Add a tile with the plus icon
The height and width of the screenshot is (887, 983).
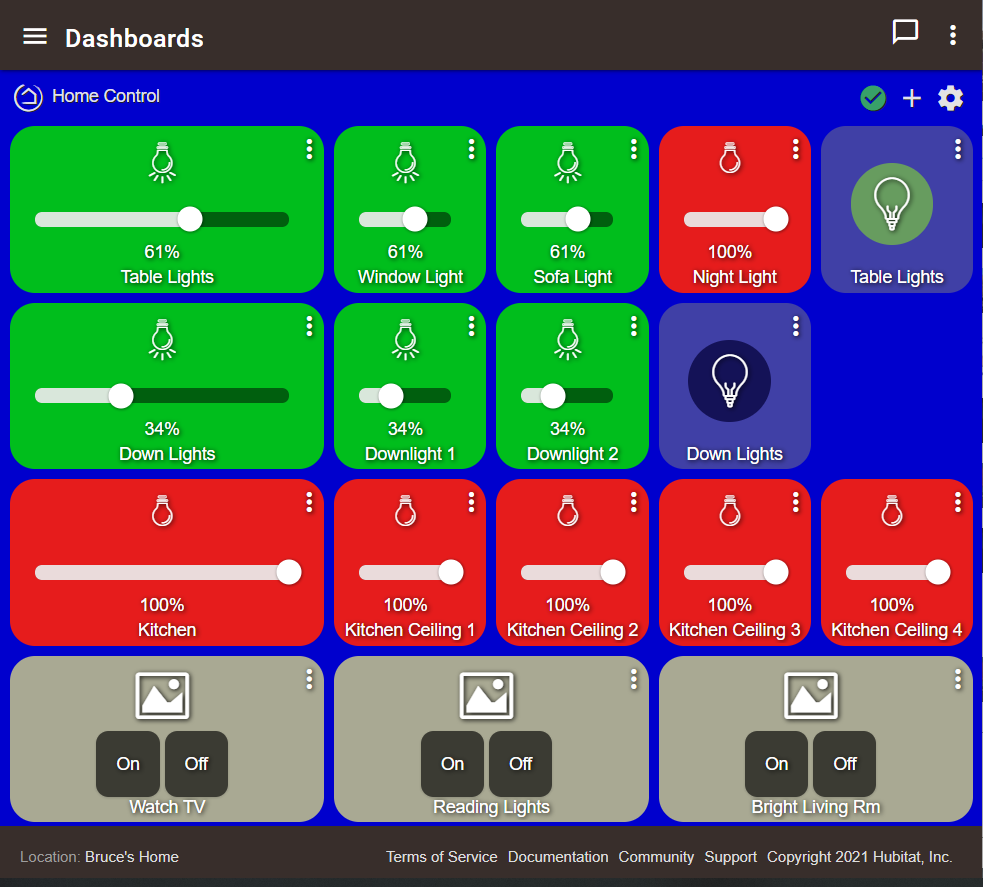pyautogui.click(x=912, y=98)
